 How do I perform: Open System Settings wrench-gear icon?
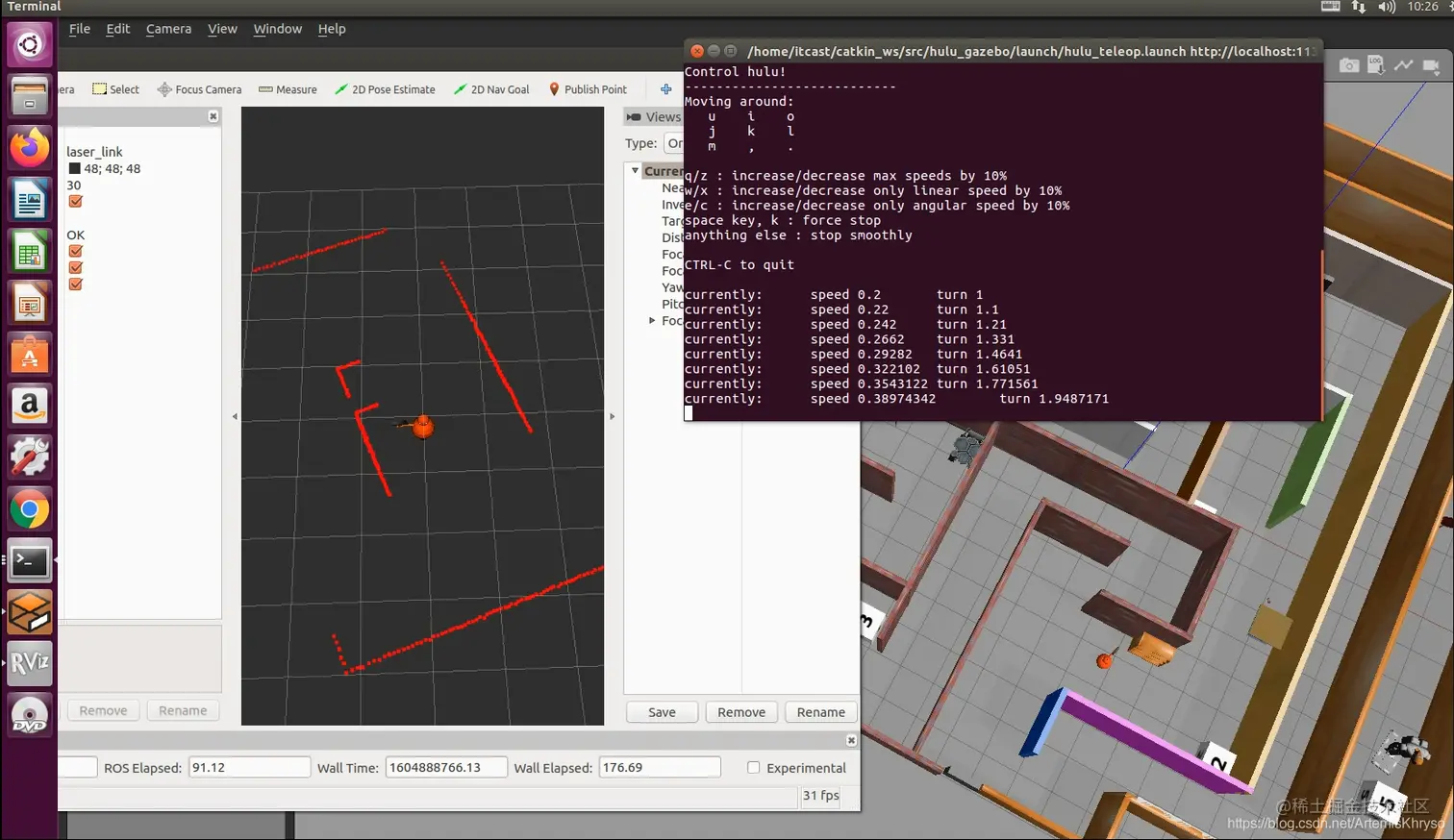(30, 457)
